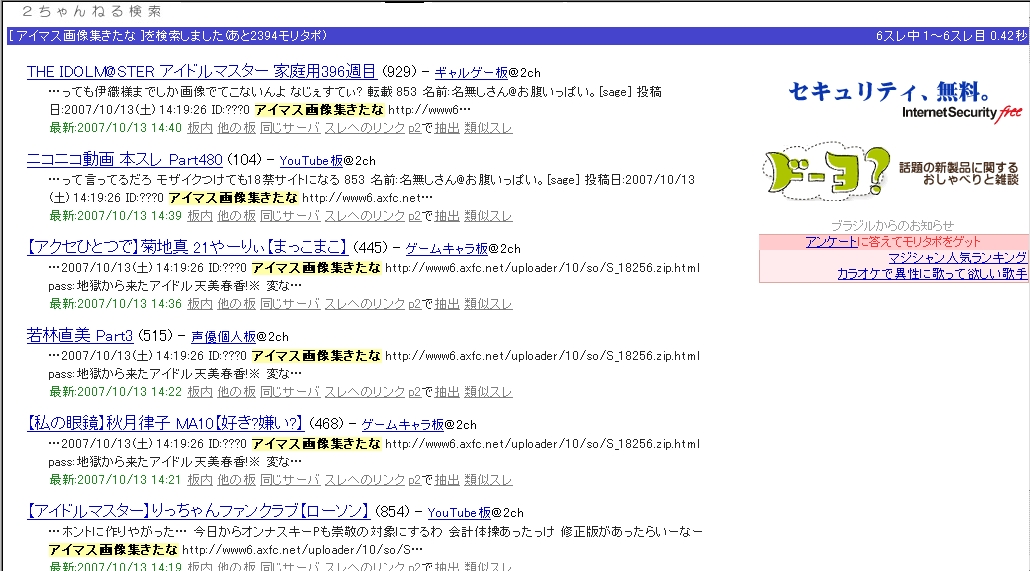
Task: Click 抽出 in the 14:39 result row
Action: pos(447,216)
